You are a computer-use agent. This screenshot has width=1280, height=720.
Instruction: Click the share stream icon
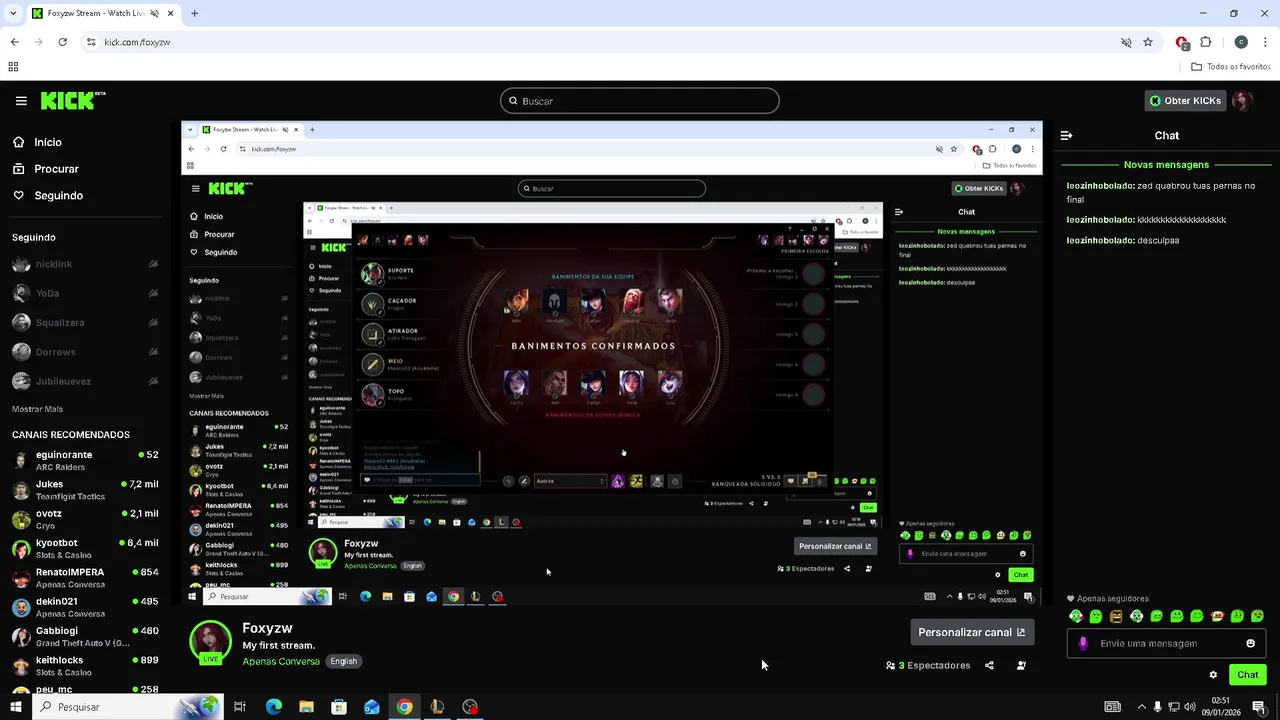click(x=989, y=665)
